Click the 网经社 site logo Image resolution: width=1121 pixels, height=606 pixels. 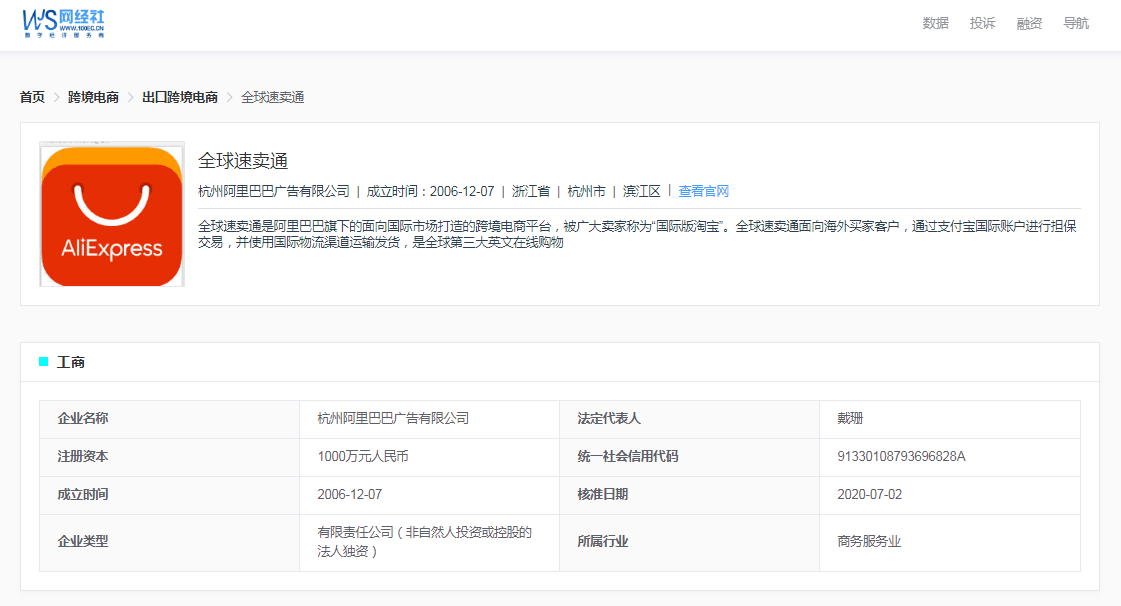64,24
